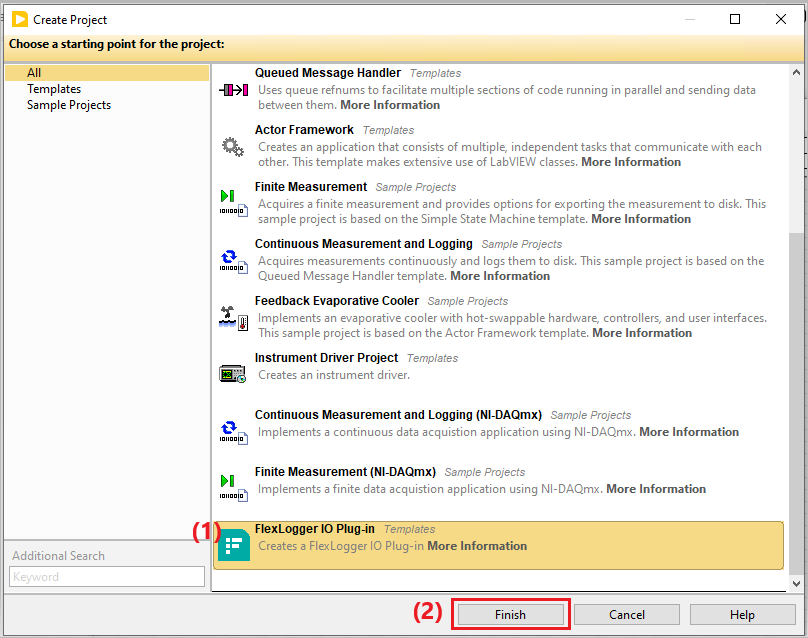This screenshot has height=638, width=808.
Task: Maximize the Create Project window
Action: click(x=735, y=19)
